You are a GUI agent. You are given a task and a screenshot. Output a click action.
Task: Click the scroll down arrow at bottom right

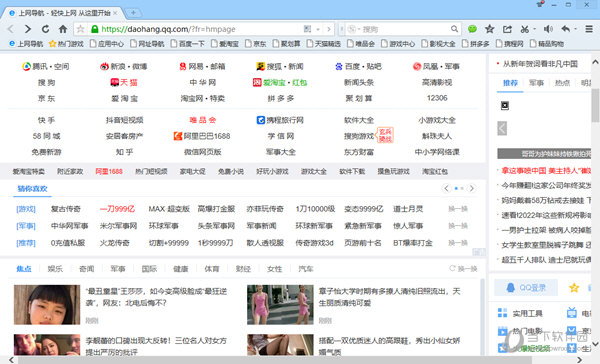click(595, 343)
